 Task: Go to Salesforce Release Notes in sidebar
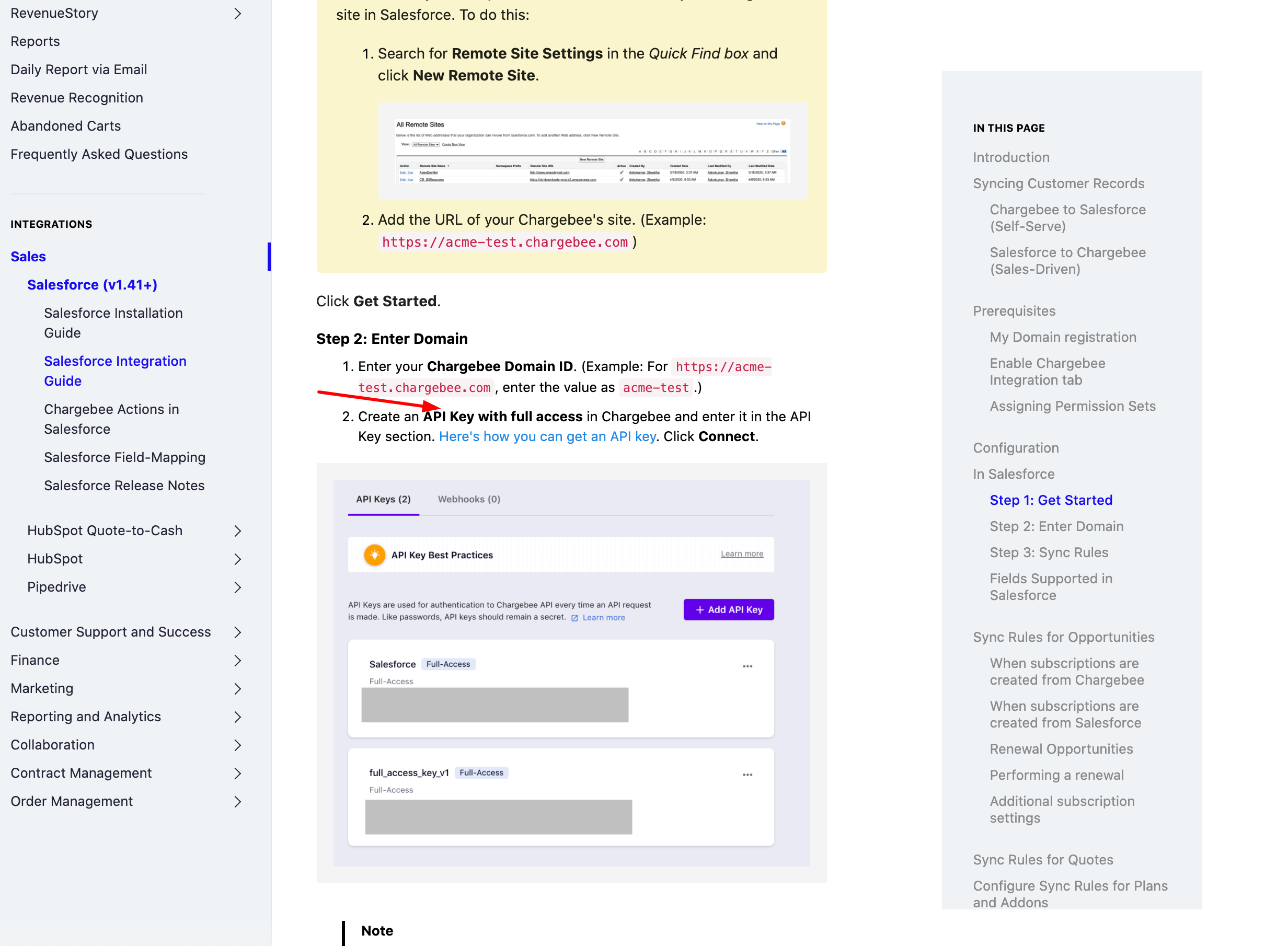124,485
